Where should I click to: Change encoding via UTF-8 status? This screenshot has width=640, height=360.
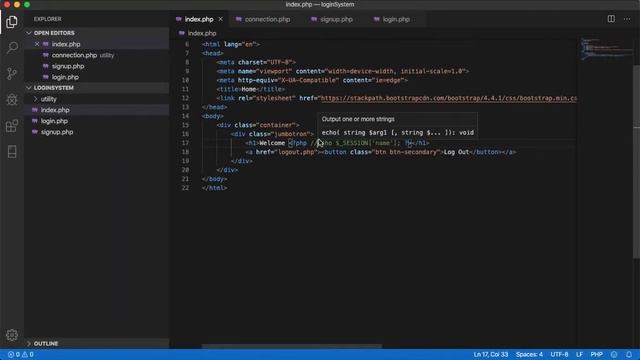point(560,355)
